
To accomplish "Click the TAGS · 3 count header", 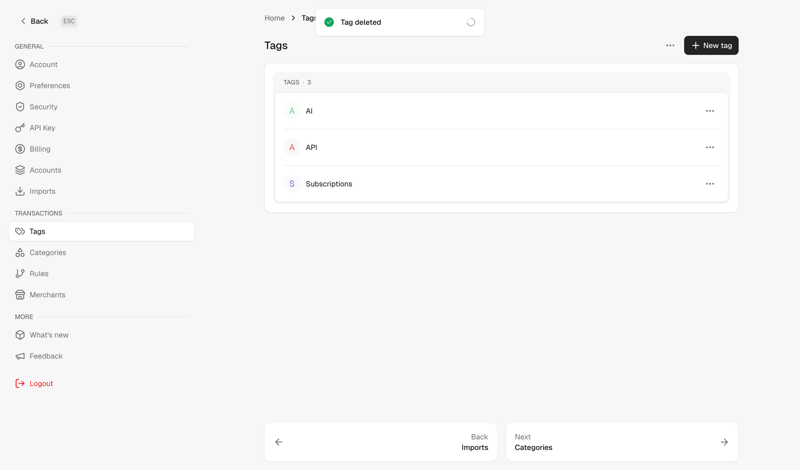I will (x=297, y=82).
